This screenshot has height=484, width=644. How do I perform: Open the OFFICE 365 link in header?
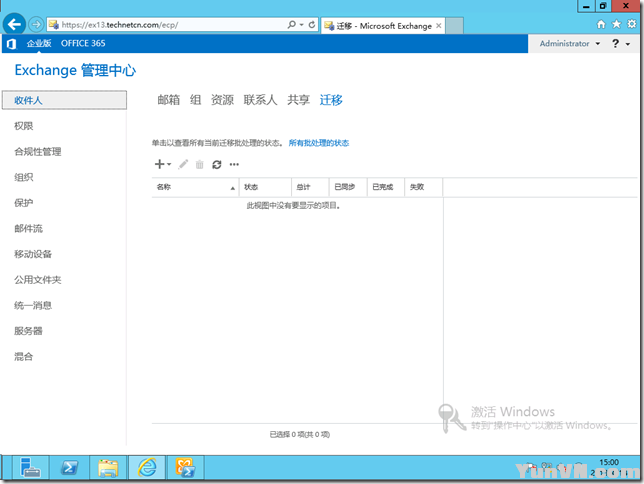click(83, 43)
